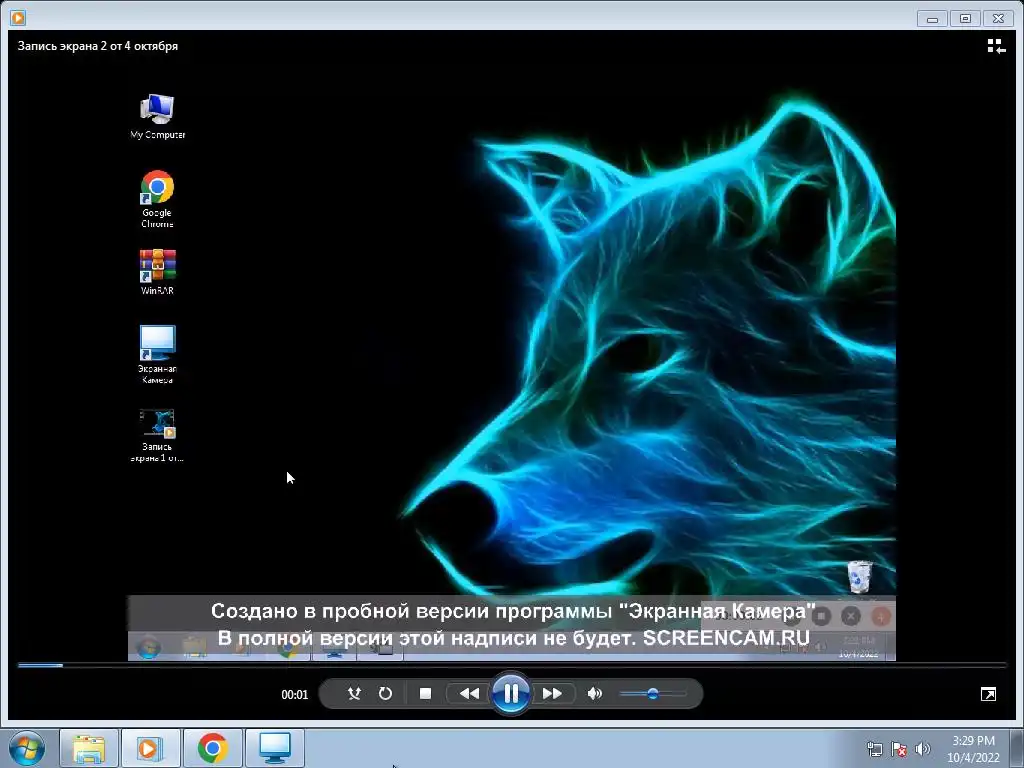
Task: Click WinRAR shortcut in video
Action: [157, 272]
